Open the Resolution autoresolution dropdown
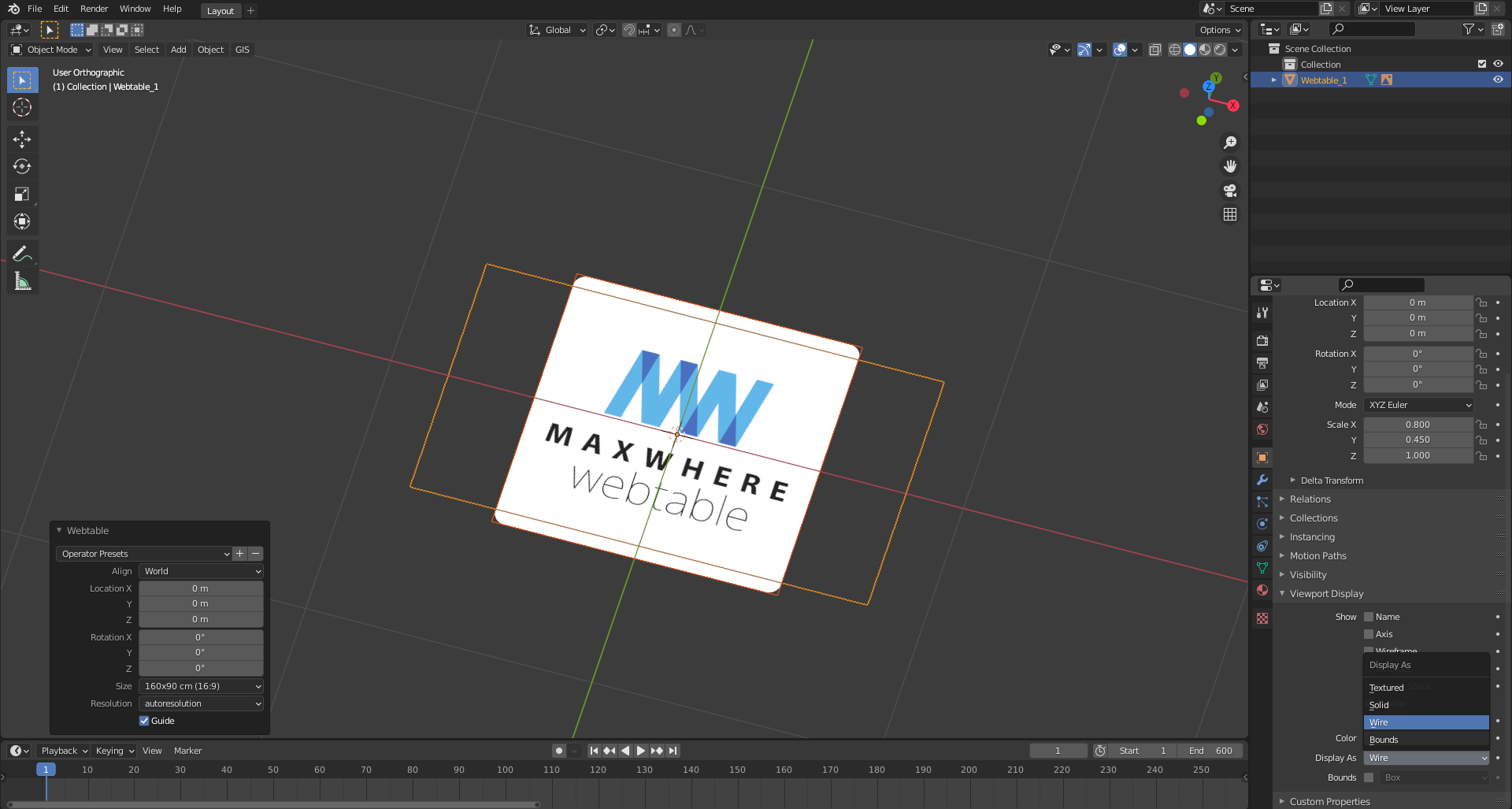The height and width of the screenshot is (809, 1512). pos(202,703)
